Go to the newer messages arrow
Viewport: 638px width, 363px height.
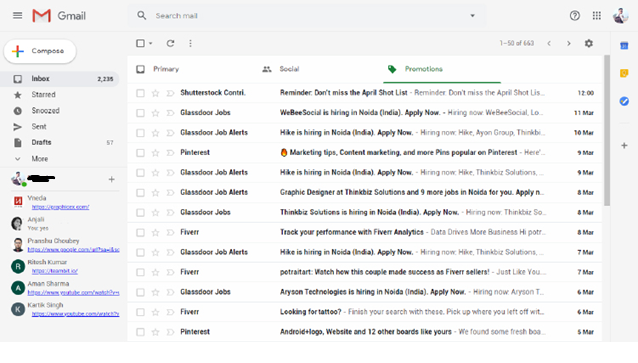point(549,43)
